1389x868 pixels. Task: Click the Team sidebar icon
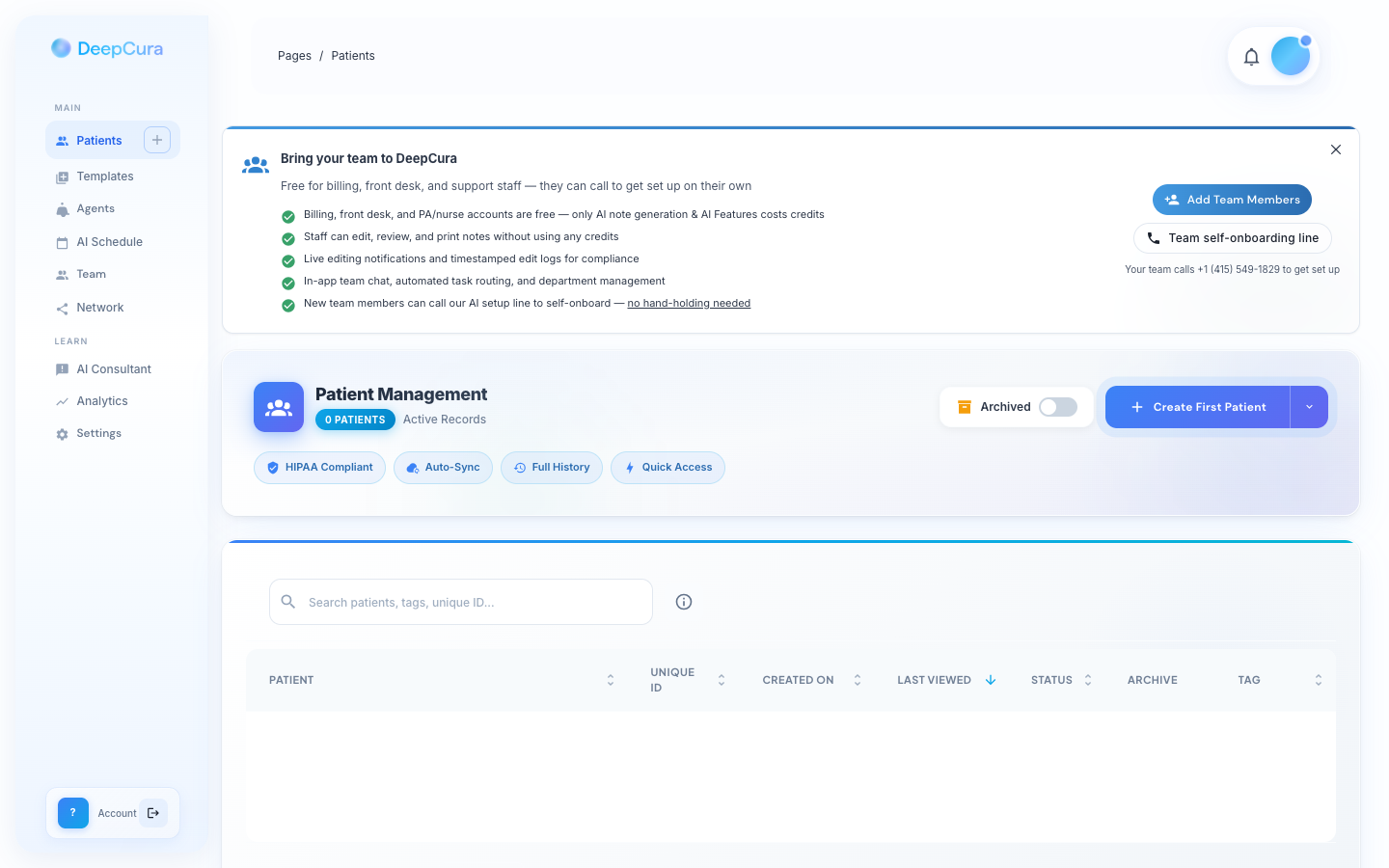pos(62,275)
